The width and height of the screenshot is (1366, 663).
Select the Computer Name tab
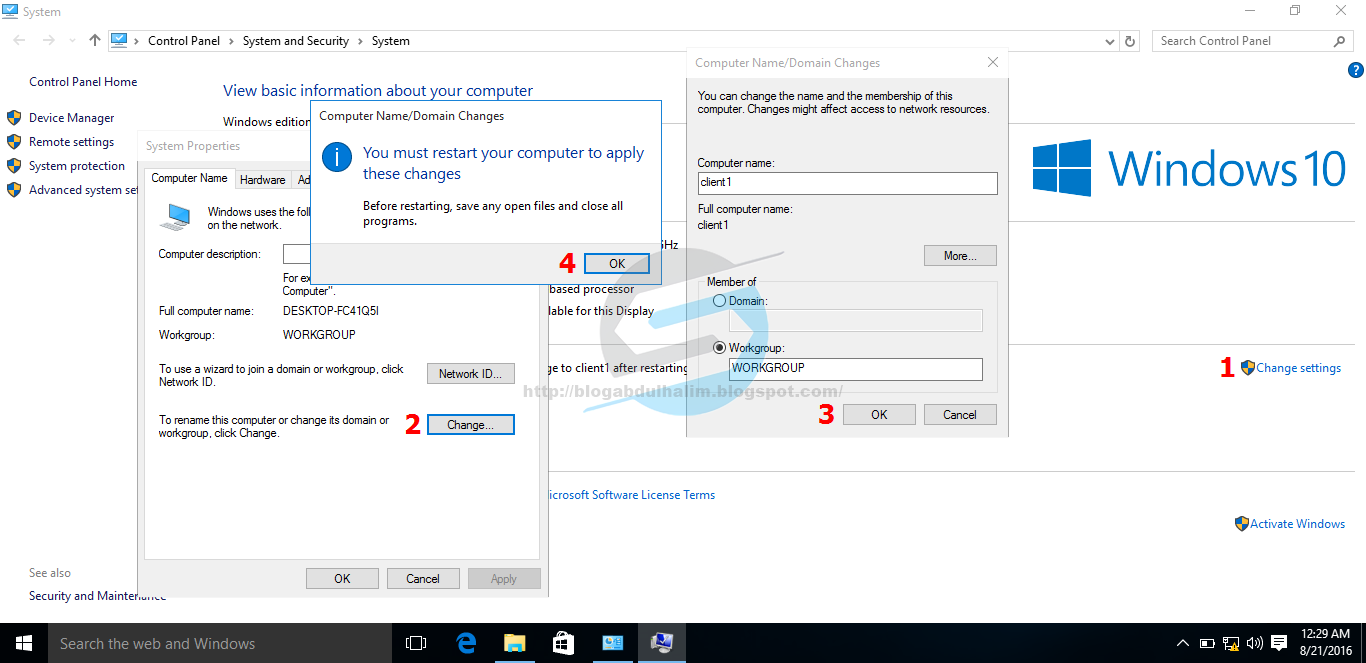tap(189, 177)
